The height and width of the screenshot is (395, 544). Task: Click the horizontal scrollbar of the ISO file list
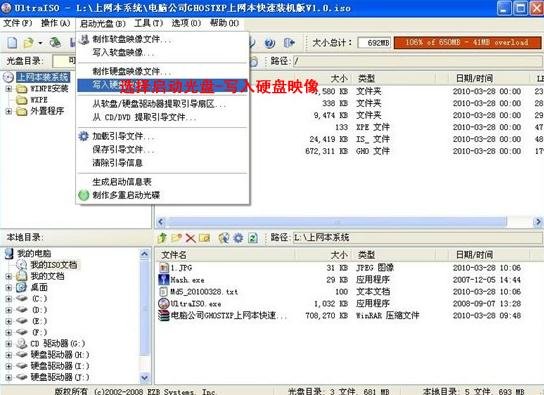point(337,221)
